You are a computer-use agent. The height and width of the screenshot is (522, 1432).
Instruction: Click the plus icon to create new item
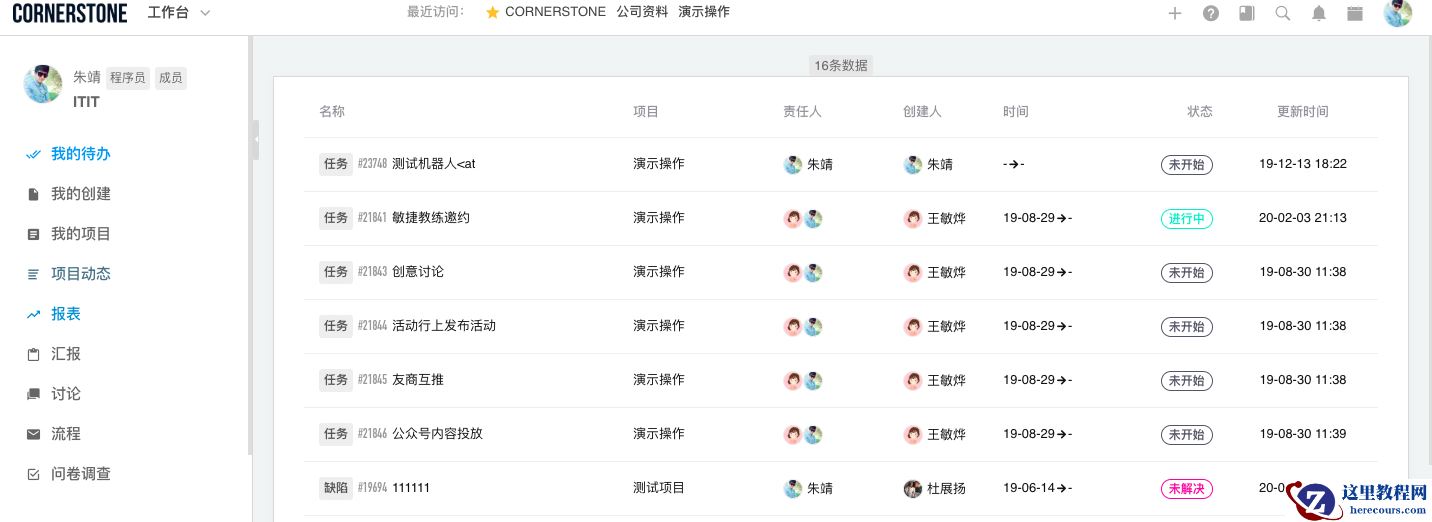point(1175,13)
